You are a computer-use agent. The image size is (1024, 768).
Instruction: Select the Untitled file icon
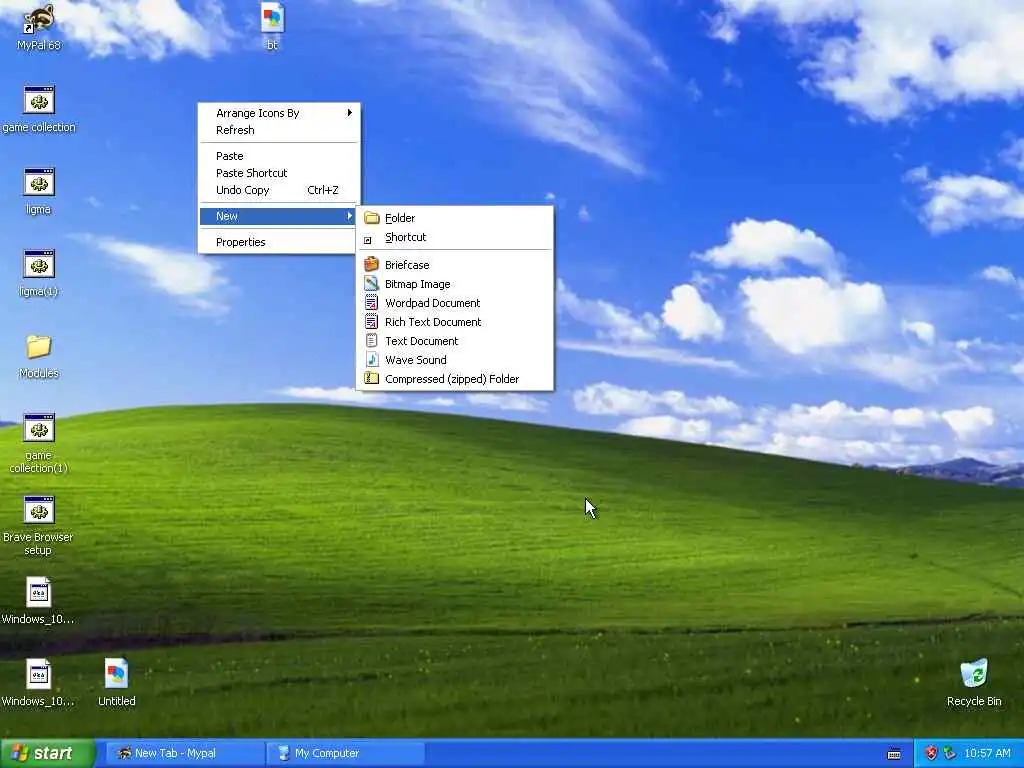(x=116, y=674)
